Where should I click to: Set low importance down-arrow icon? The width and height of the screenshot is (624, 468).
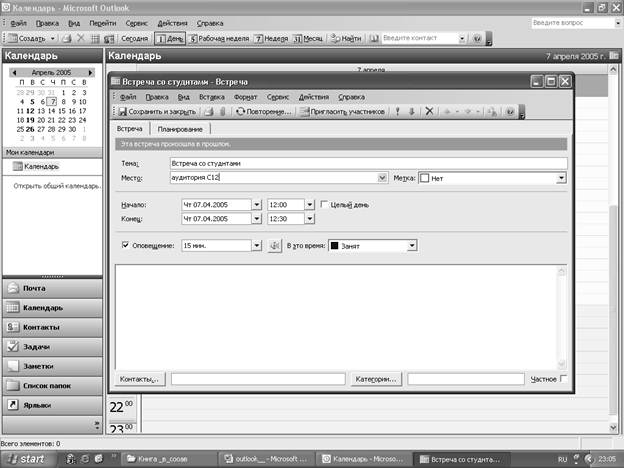pyautogui.click(x=412, y=111)
